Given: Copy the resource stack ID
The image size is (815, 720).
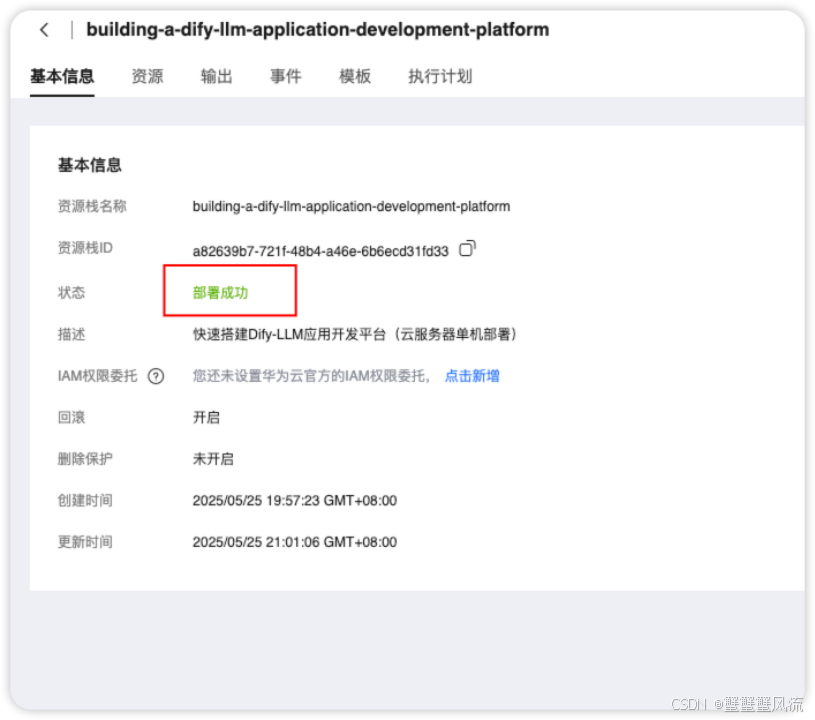Looking at the screenshot, I should (467, 248).
